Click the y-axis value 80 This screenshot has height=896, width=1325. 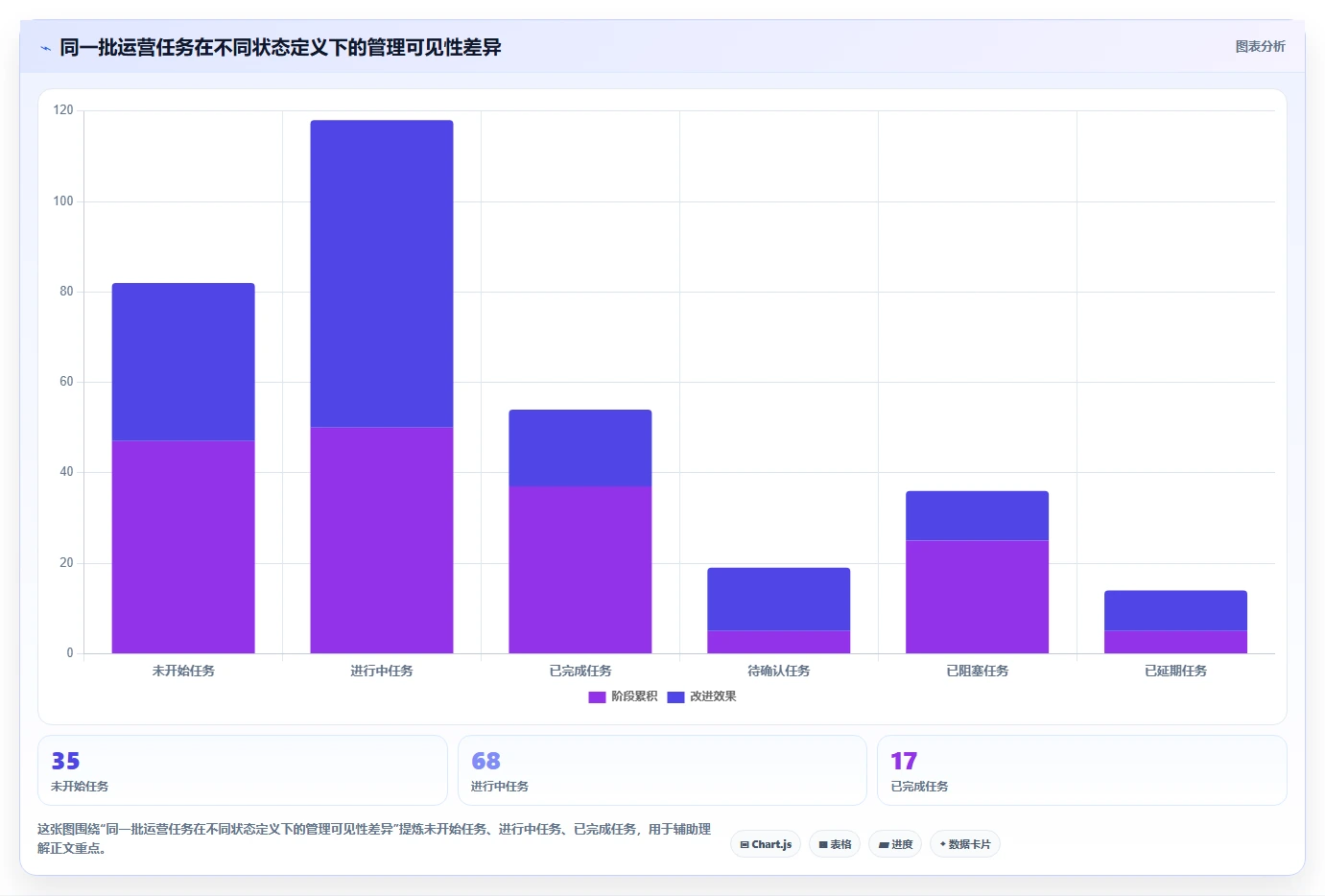click(66, 292)
